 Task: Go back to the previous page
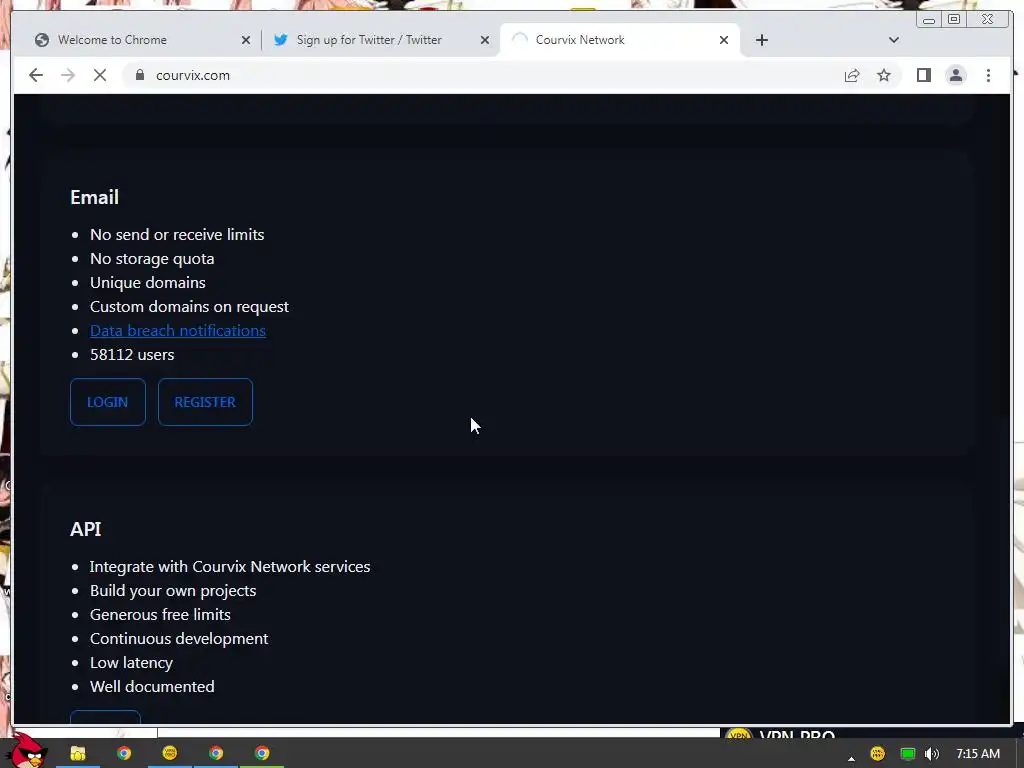click(36, 75)
